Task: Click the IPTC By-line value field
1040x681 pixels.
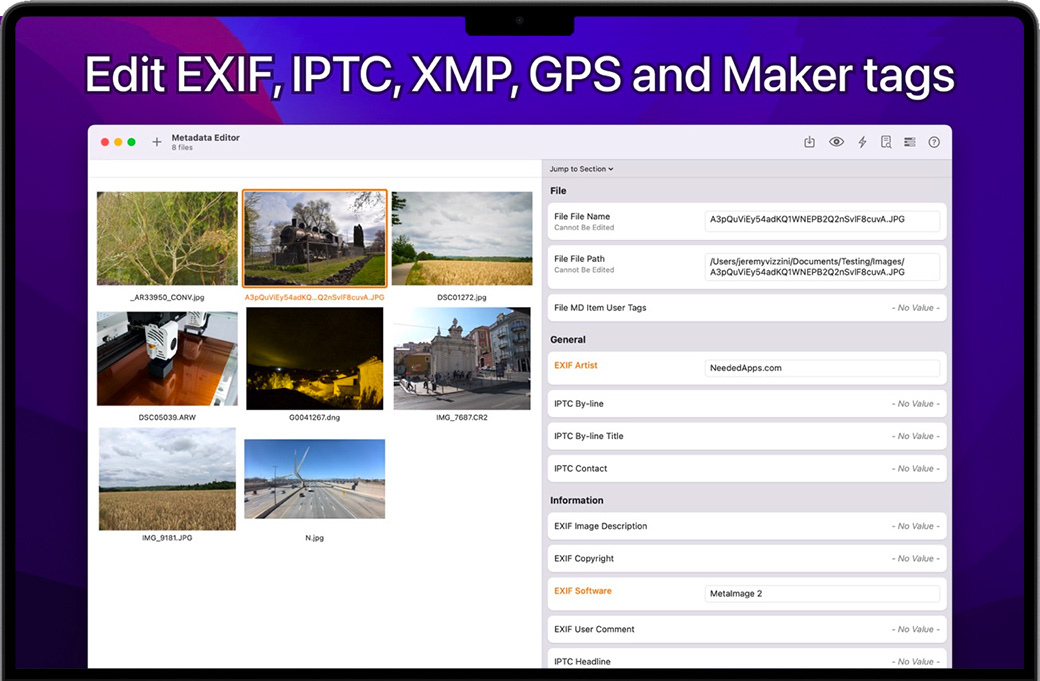Action: tap(822, 404)
